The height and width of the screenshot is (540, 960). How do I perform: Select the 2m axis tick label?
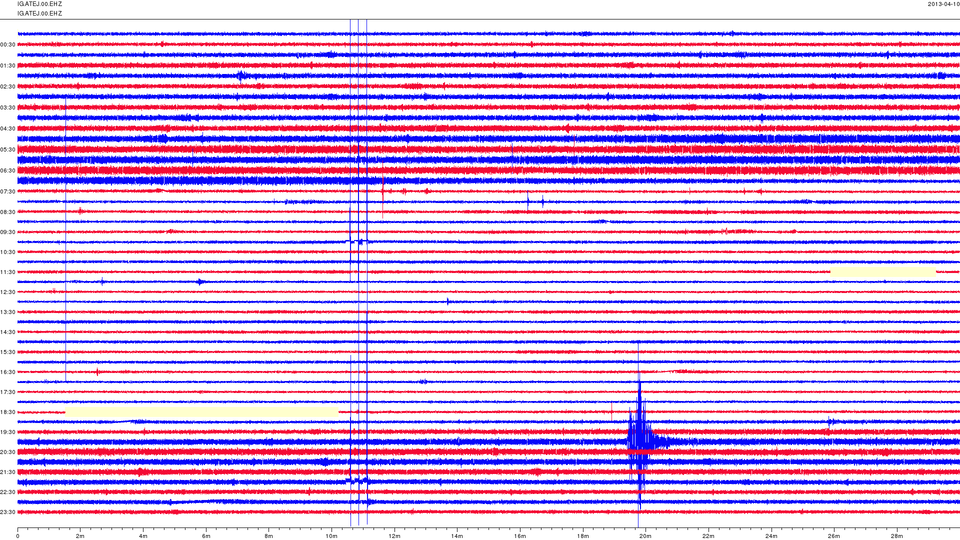click(x=80, y=536)
